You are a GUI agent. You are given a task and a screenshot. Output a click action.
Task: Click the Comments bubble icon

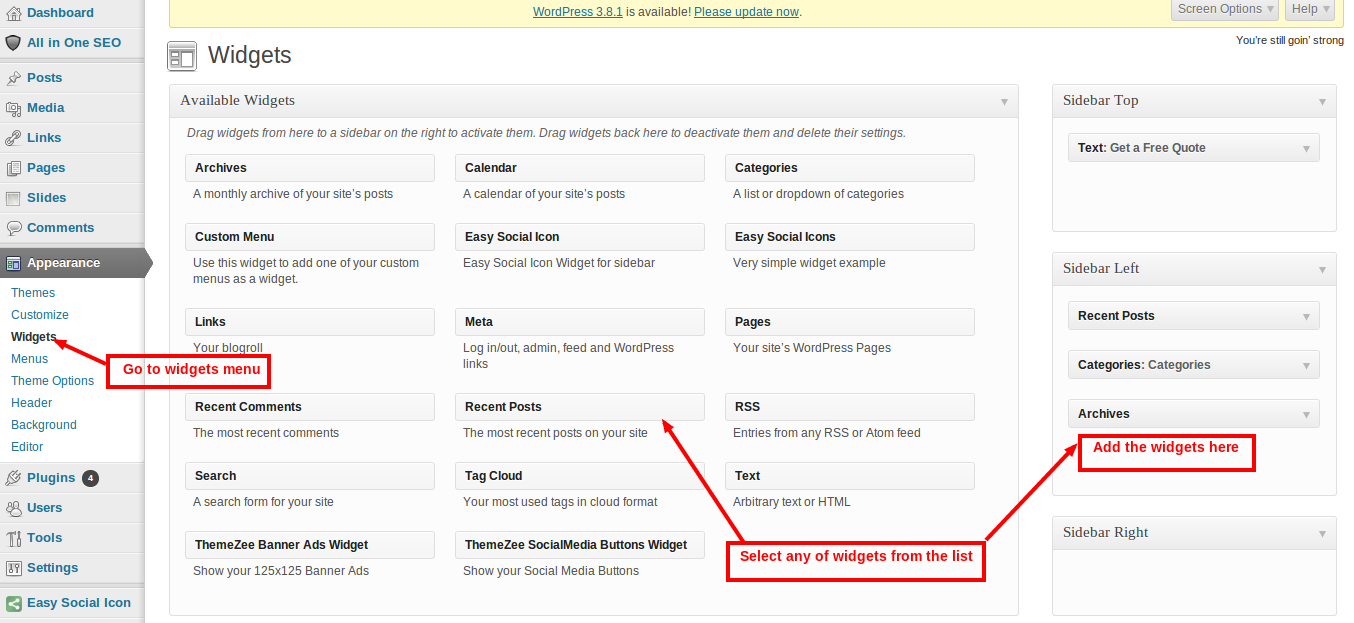click(13, 228)
